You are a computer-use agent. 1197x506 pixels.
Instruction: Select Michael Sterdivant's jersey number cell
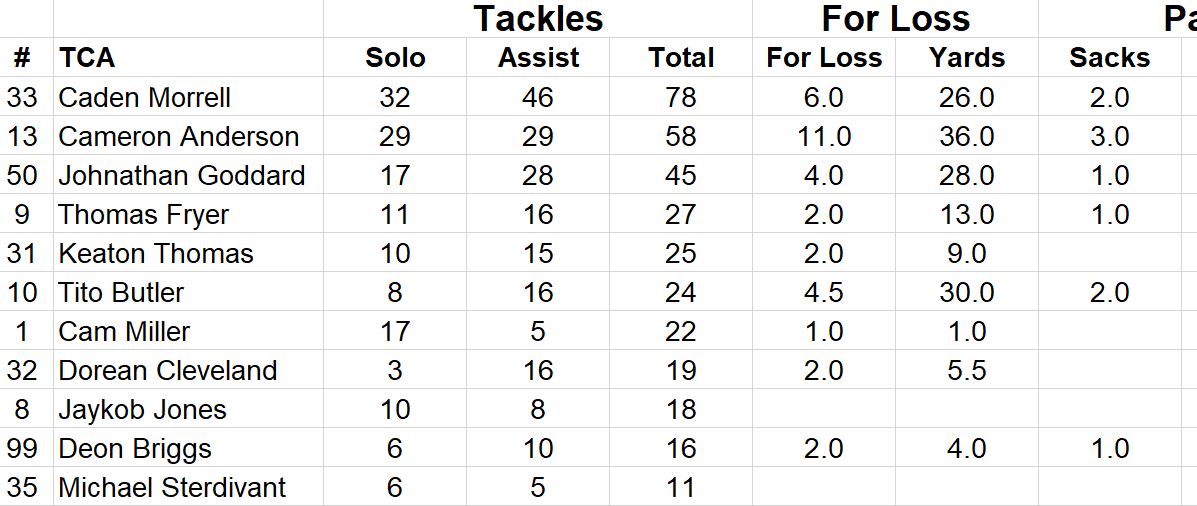coord(21,487)
